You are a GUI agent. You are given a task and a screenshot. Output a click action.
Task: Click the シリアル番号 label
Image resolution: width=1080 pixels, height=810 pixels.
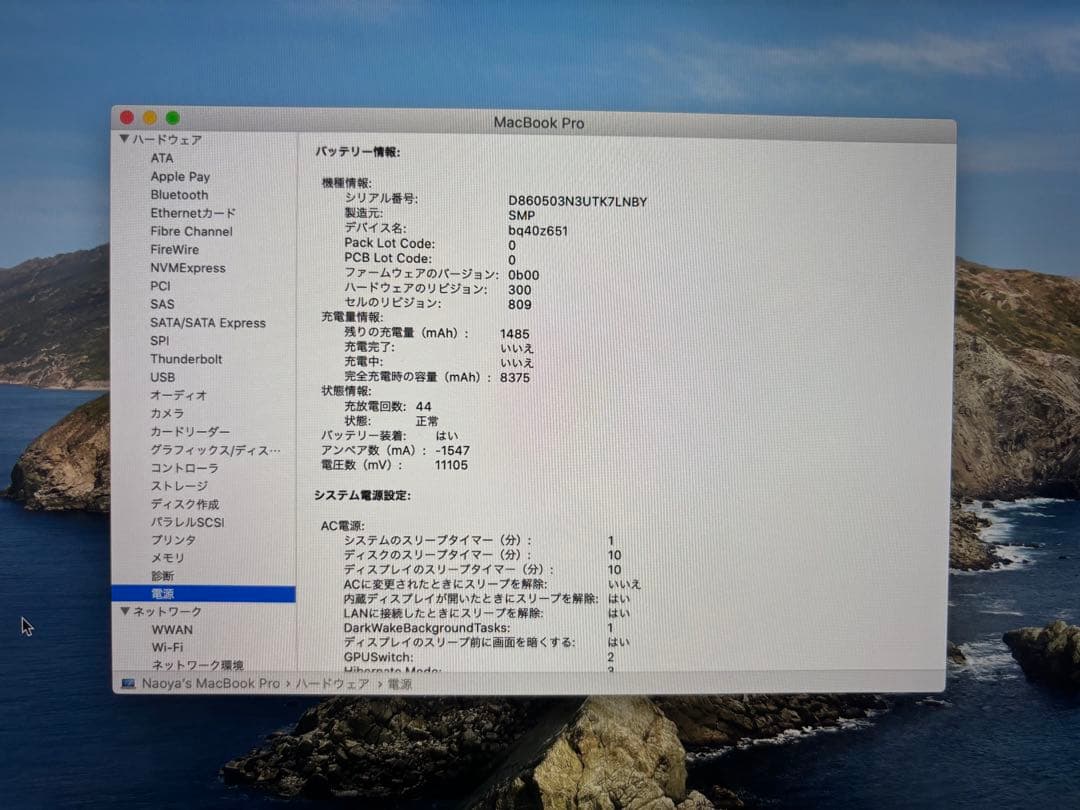click(381, 198)
